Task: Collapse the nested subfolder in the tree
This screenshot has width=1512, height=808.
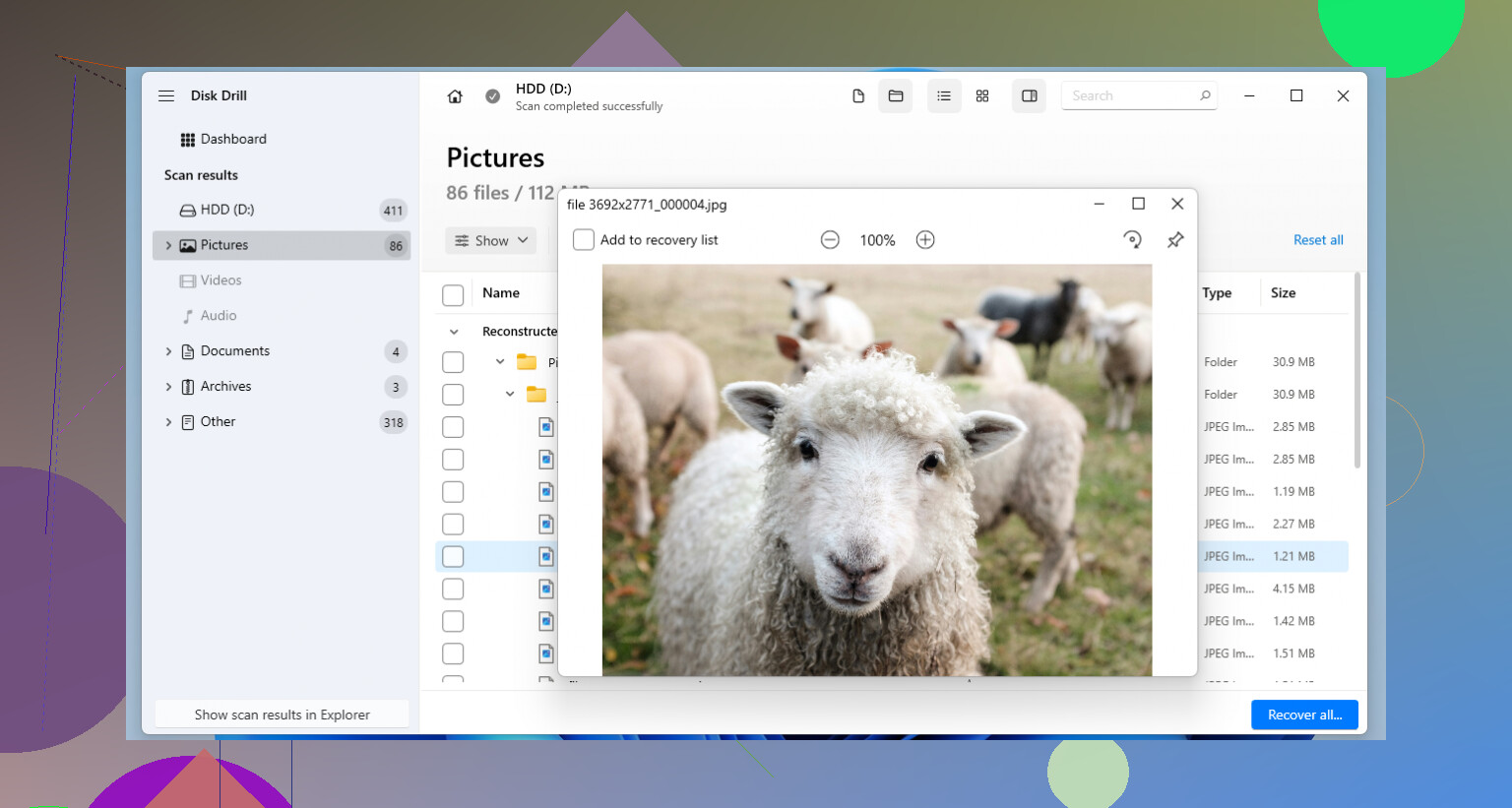Action: [510, 395]
